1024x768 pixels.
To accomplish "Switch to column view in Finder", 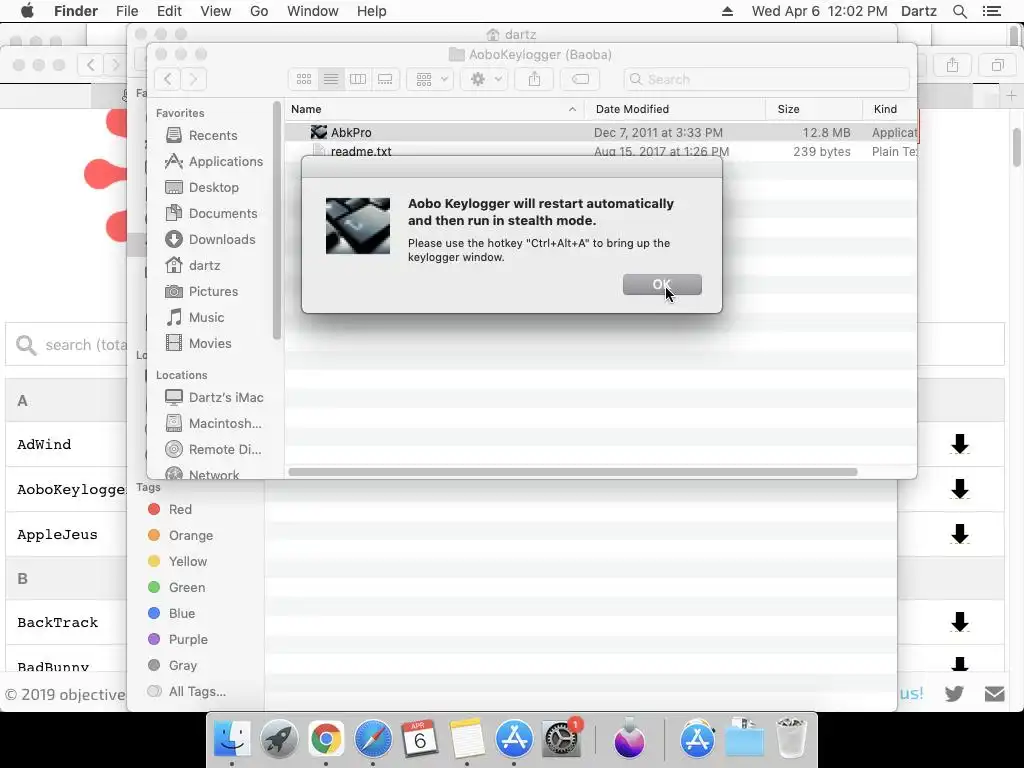I will coord(358,79).
